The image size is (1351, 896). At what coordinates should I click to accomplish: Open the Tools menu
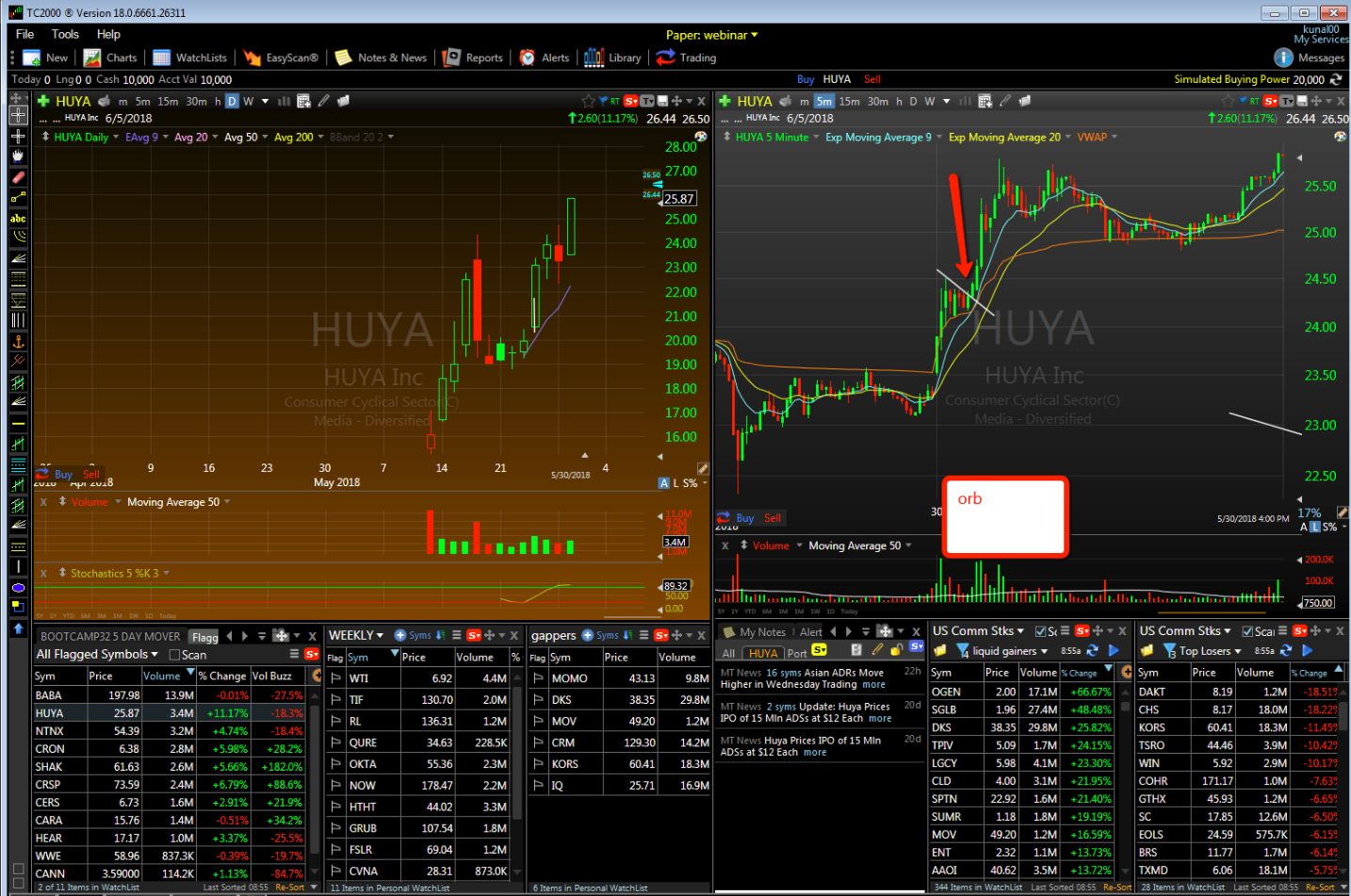(x=65, y=34)
